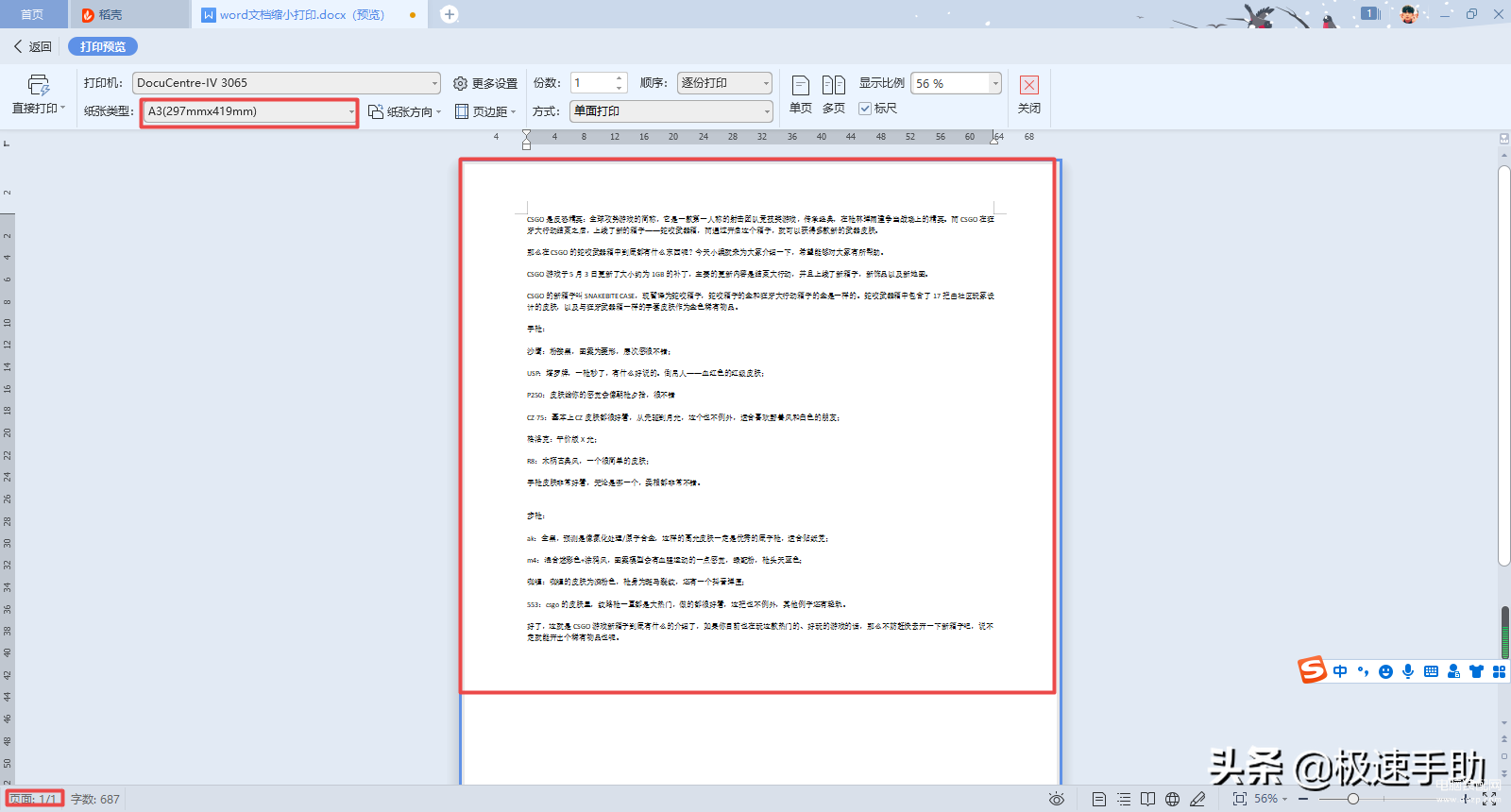Viewport: 1511px width, 812px height.
Task: Click Sogou user account icon
Action: 1453,671
